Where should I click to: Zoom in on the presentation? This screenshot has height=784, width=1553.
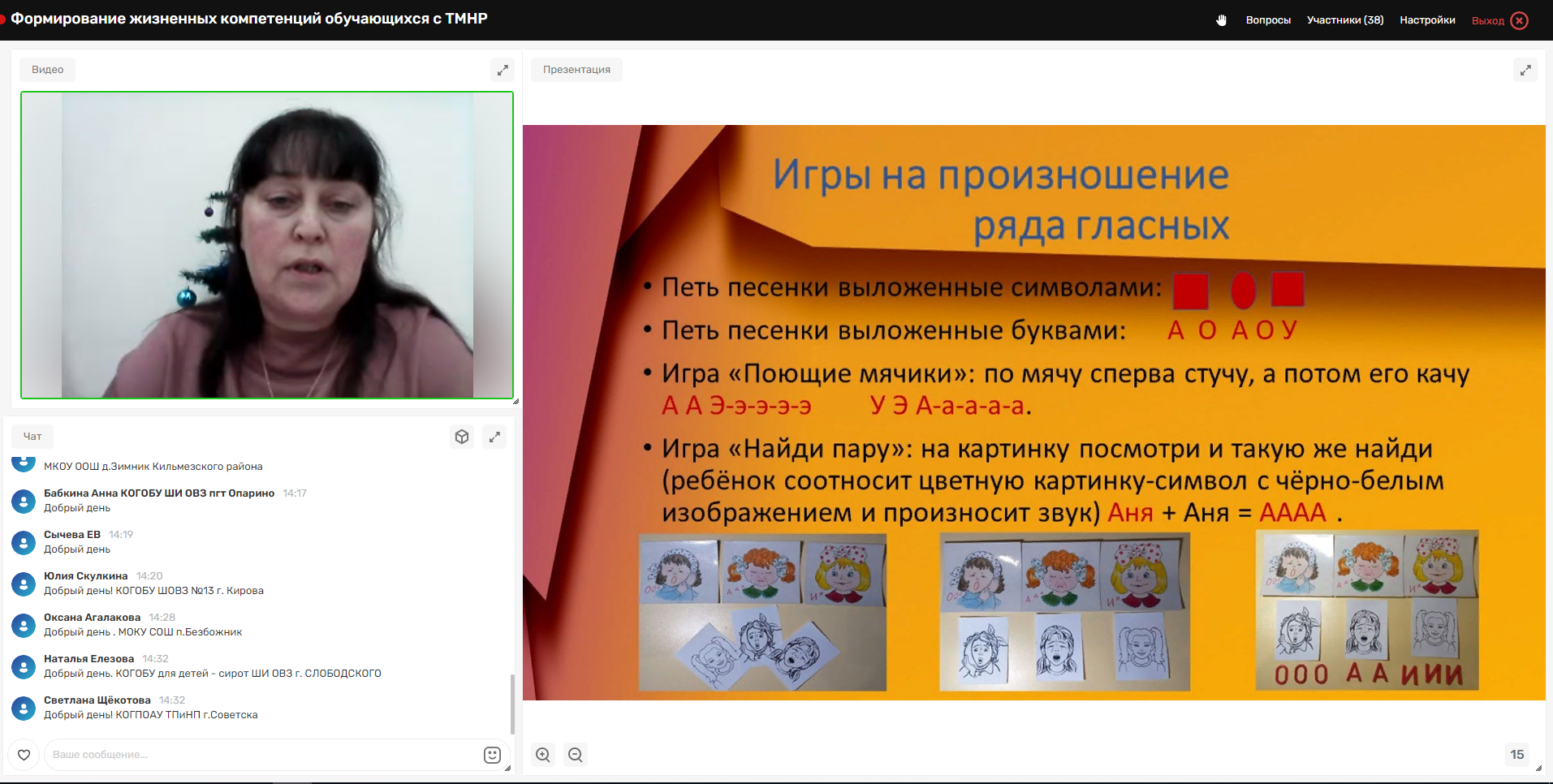tap(543, 755)
